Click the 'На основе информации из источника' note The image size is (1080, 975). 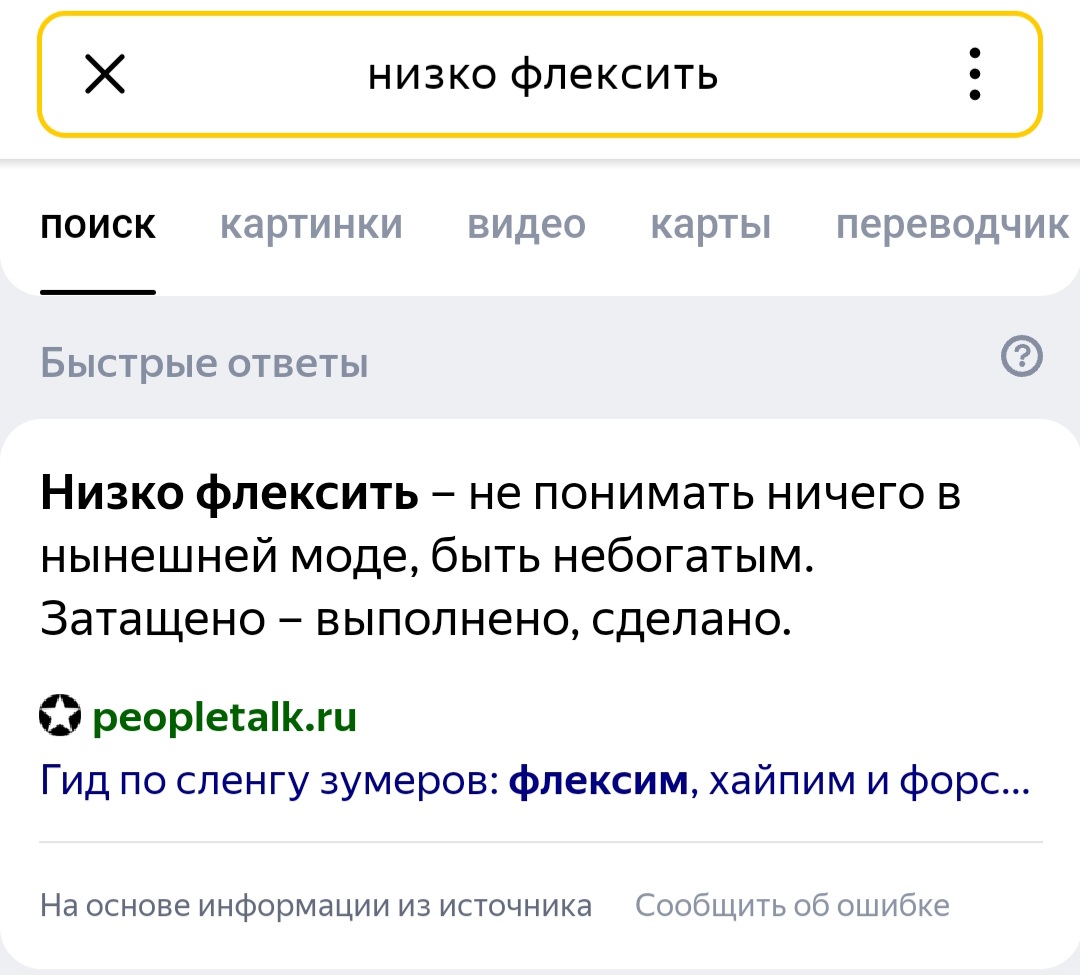tap(316, 905)
